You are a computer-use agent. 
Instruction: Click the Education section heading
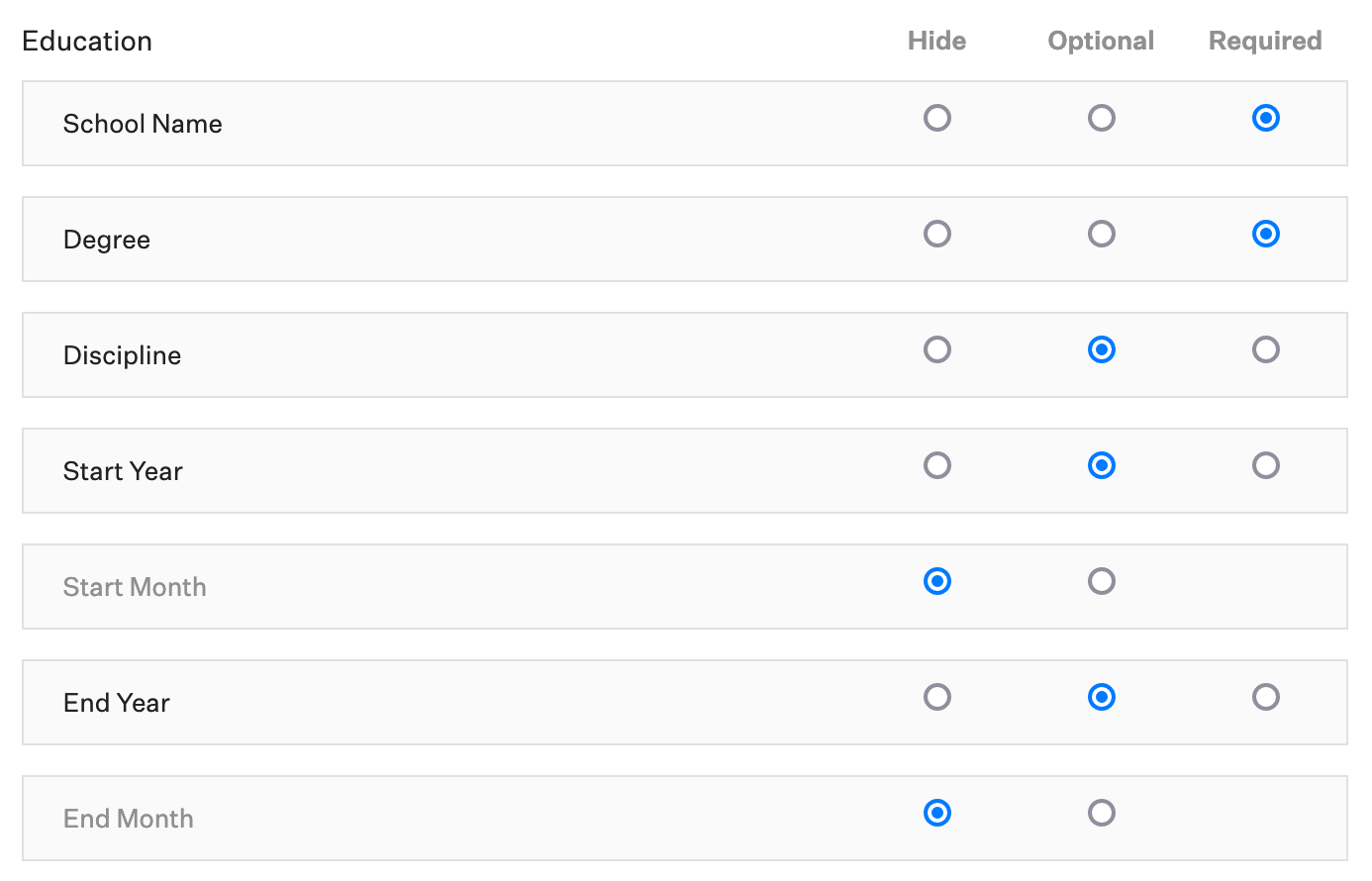[x=86, y=41]
